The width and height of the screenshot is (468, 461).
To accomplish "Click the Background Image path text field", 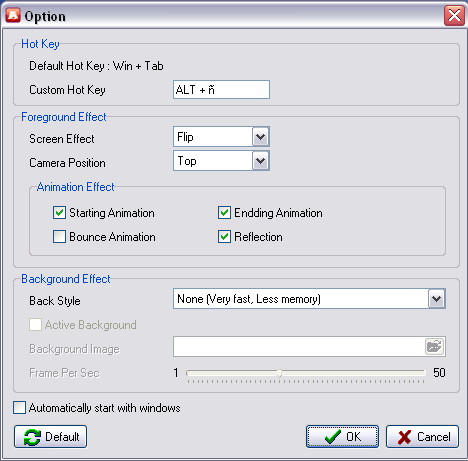I will [299, 347].
